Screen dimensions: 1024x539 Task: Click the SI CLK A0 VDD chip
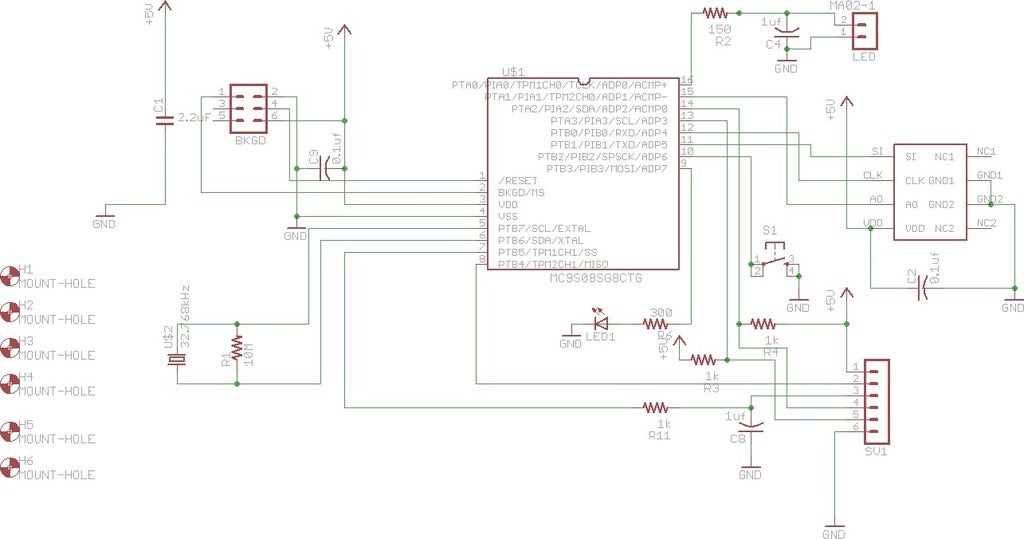tap(930, 192)
